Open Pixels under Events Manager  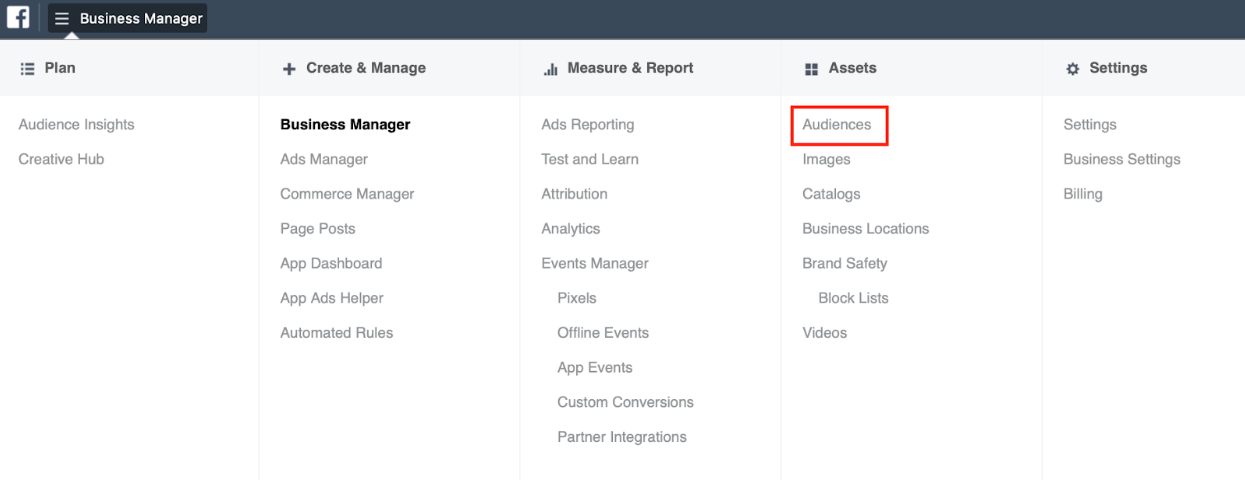tap(577, 298)
